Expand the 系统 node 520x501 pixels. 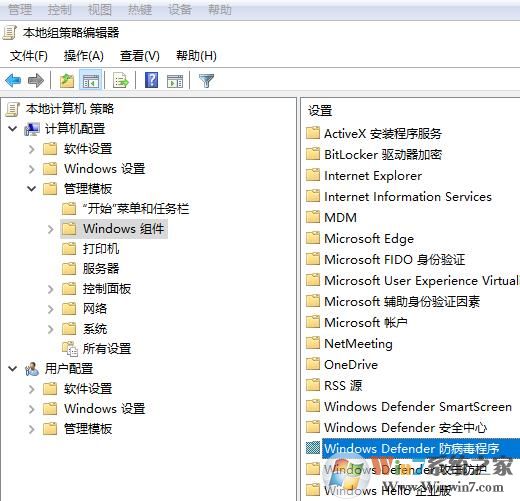coord(51,329)
